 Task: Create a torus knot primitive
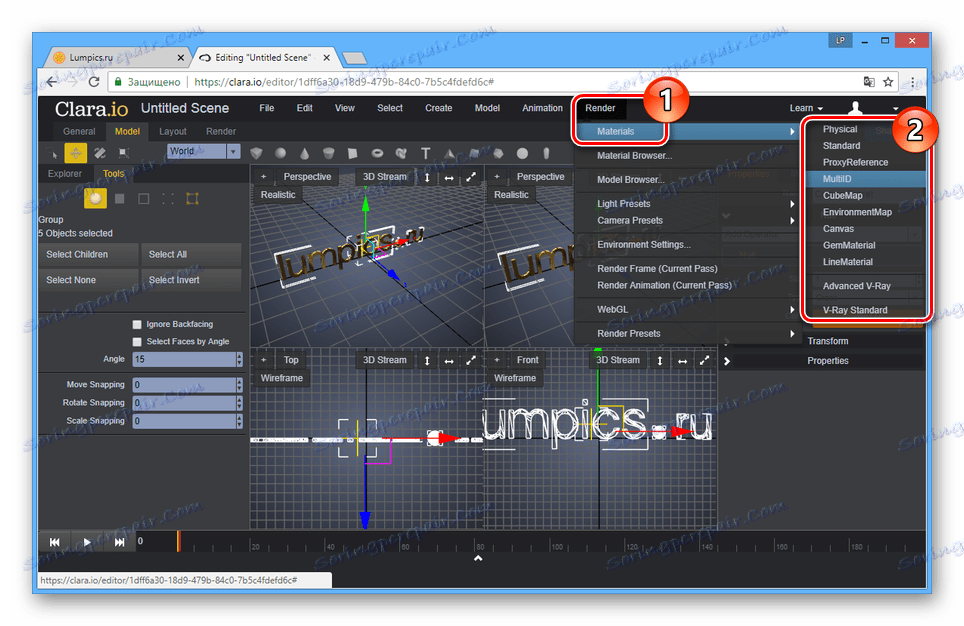(x=401, y=153)
